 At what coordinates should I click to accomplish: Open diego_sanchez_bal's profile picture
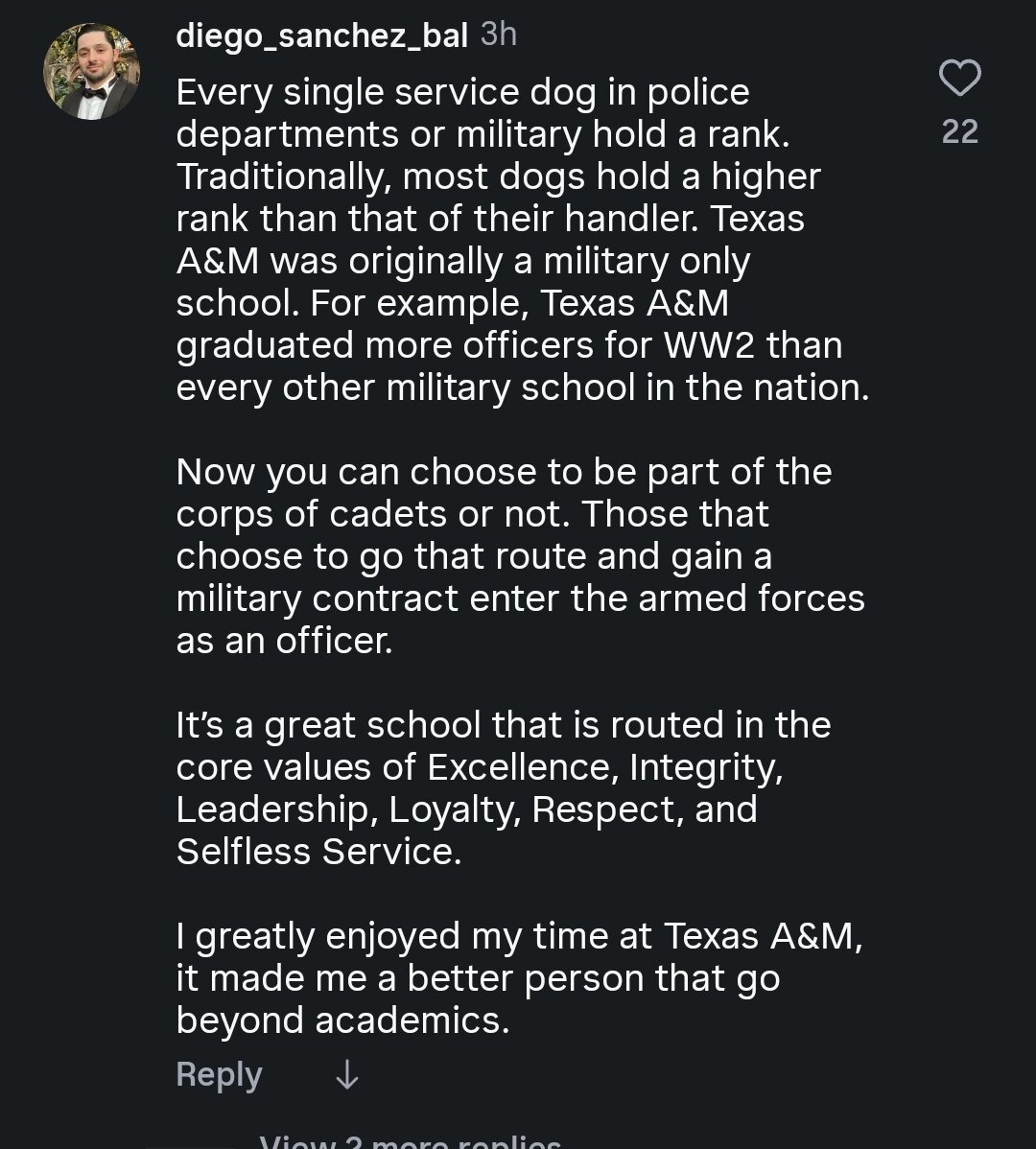pyautogui.click(x=92, y=72)
